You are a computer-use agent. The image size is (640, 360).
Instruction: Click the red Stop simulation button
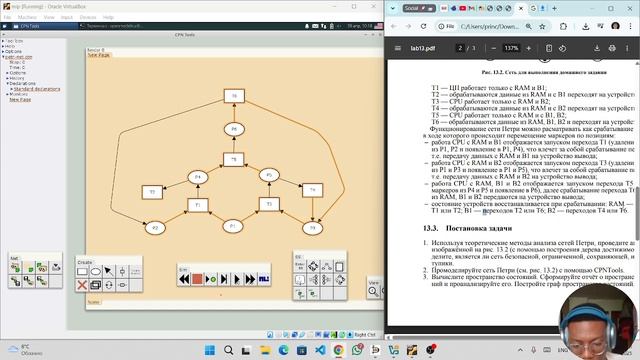[197, 279]
